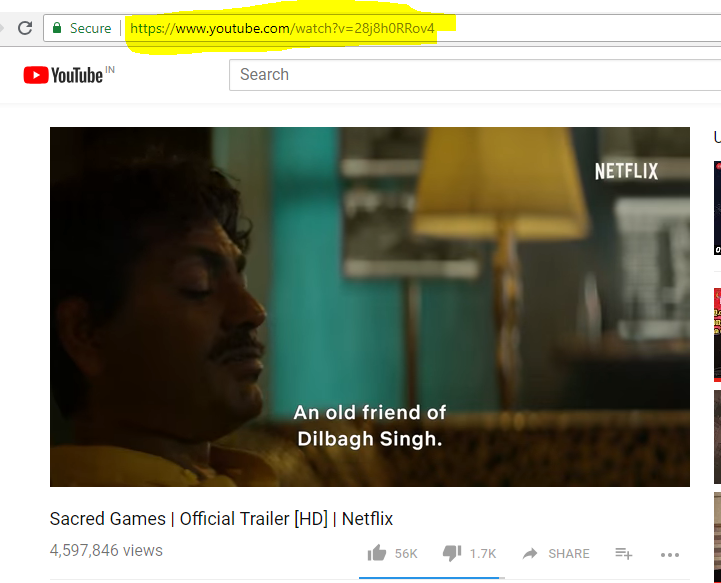Image resolution: width=721 pixels, height=583 pixels.
Task: Click the Secure label in address bar
Action: pyautogui.click(x=91, y=29)
